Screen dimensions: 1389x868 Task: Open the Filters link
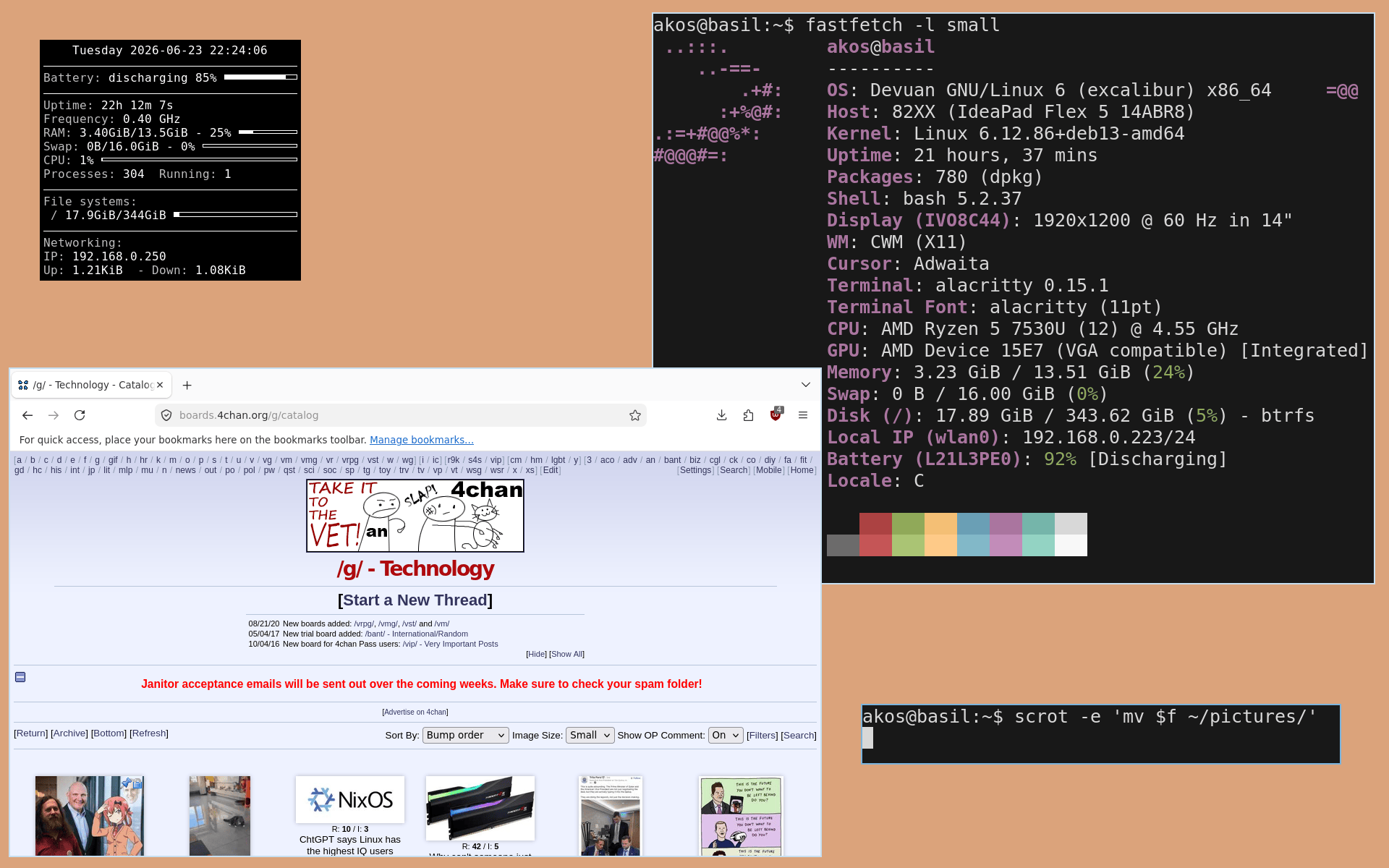[x=763, y=736]
